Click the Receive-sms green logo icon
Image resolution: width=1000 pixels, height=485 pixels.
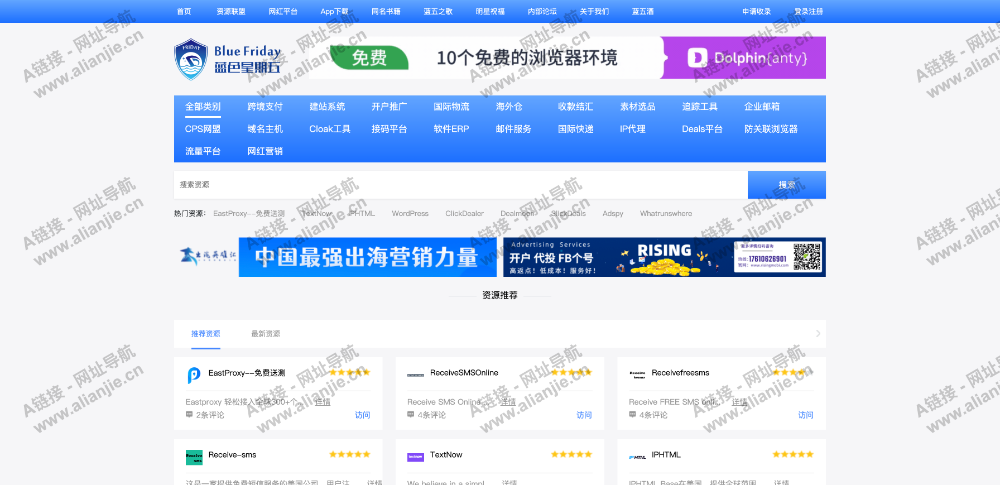194,457
